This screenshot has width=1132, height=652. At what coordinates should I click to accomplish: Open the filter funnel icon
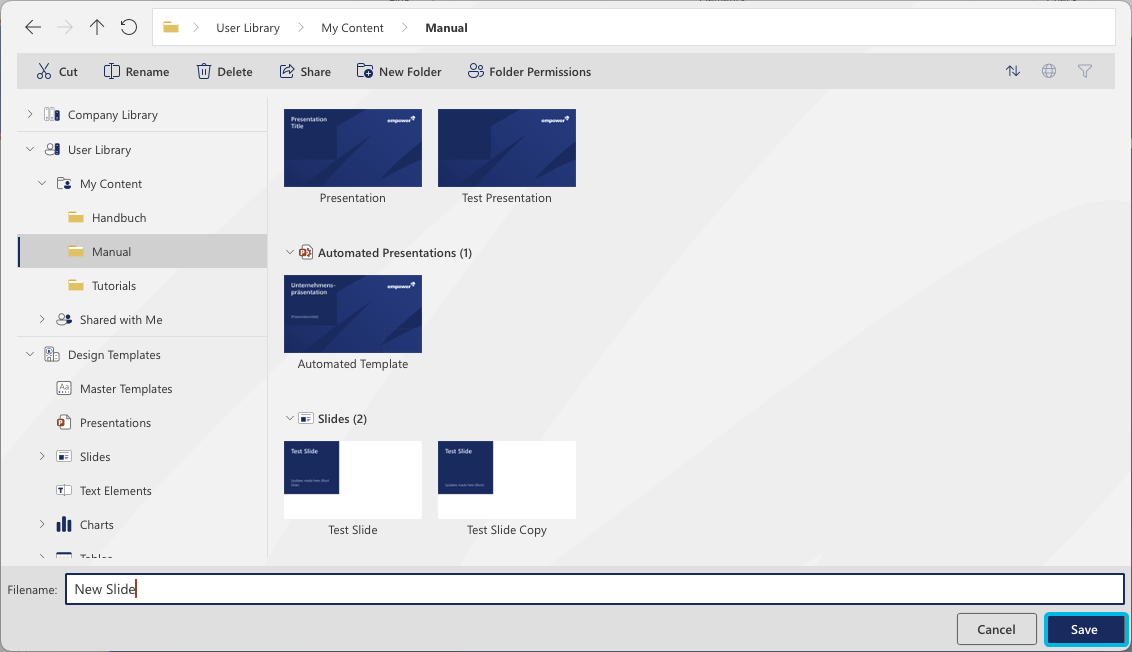(1085, 71)
